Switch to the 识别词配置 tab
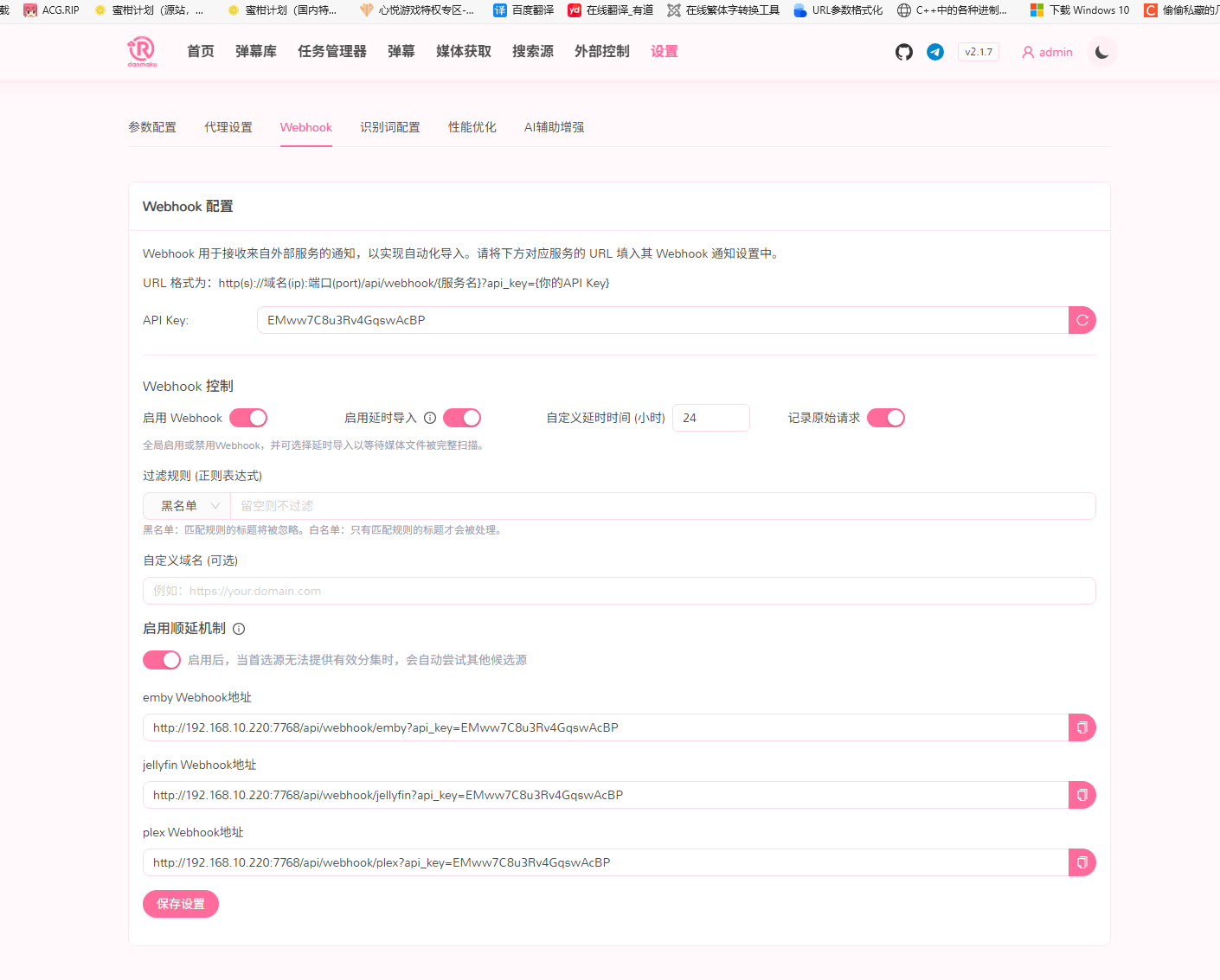Screen dimensions: 1220x980 (x=389, y=127)
